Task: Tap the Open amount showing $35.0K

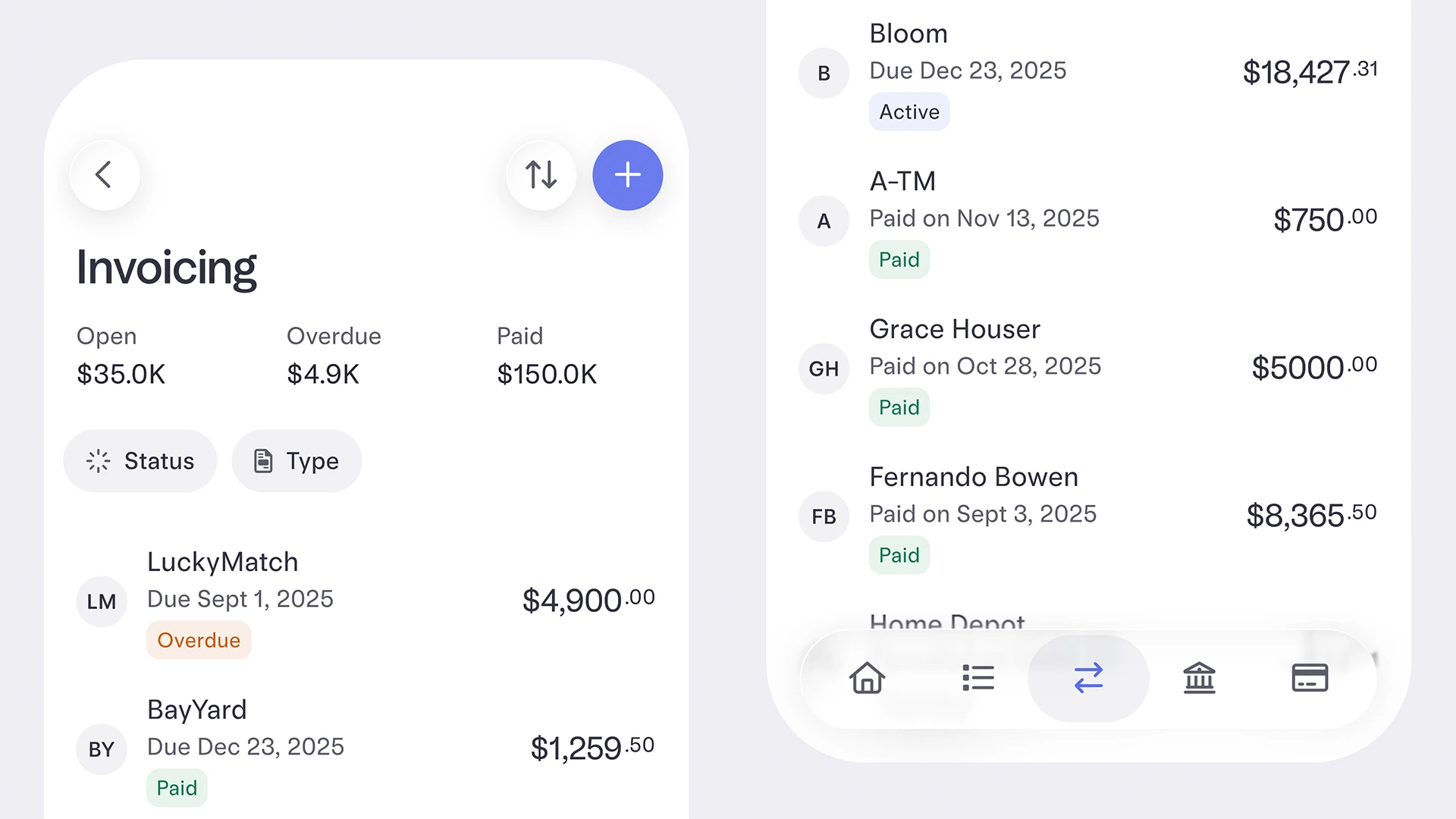Action: point(121,373)
